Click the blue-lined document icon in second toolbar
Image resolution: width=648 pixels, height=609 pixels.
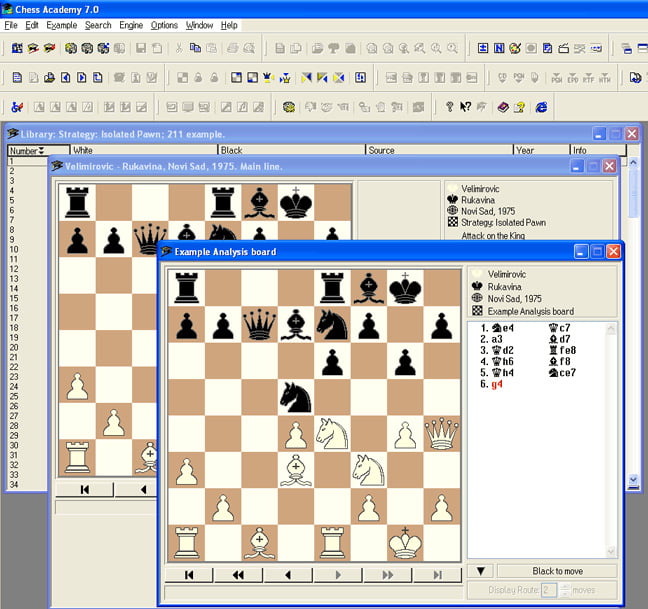coord(17,77)
